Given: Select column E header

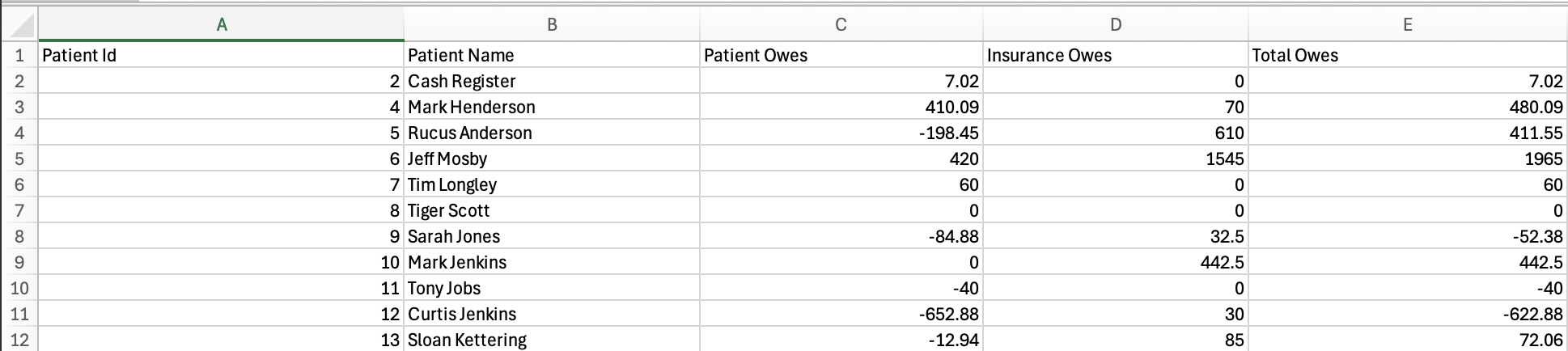Looking at the screenshot, I should pos(1408,25).
